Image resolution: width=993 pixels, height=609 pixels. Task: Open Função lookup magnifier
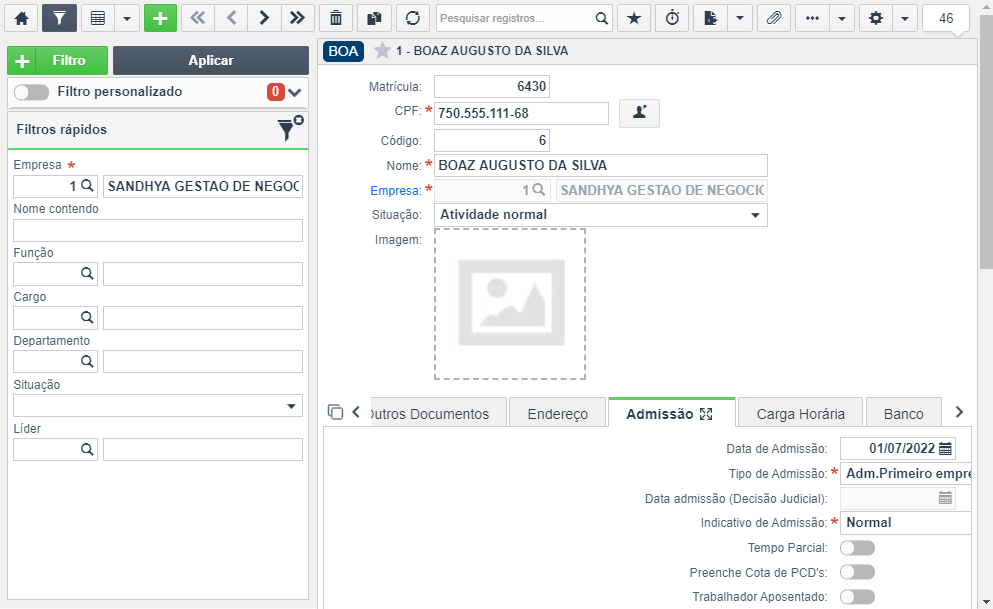(87, 273)
